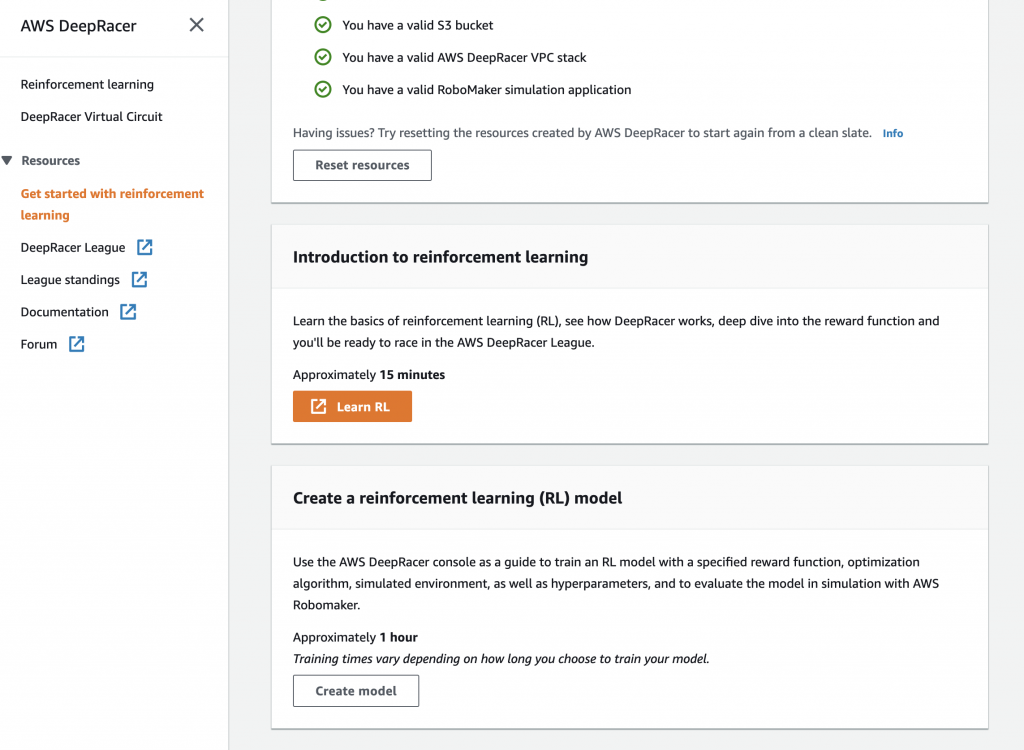Image resolution: width=1024 pixels, height=750 pixels.
Task: Click the 'Introduction to reinforcement learning' heading
Action: coord(440,257)
